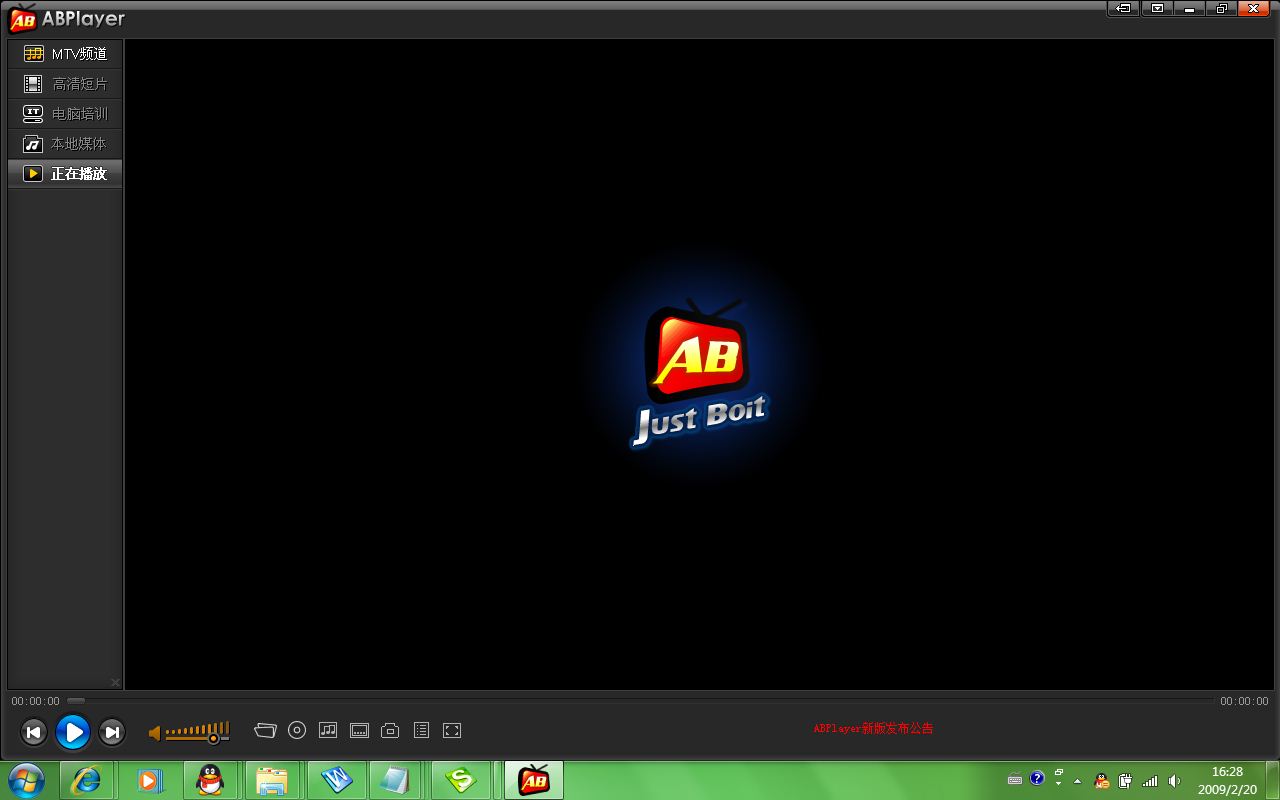Click the left-arrow mode button in the title bar
This screenshot has width=1280, height=800.
1124,9
